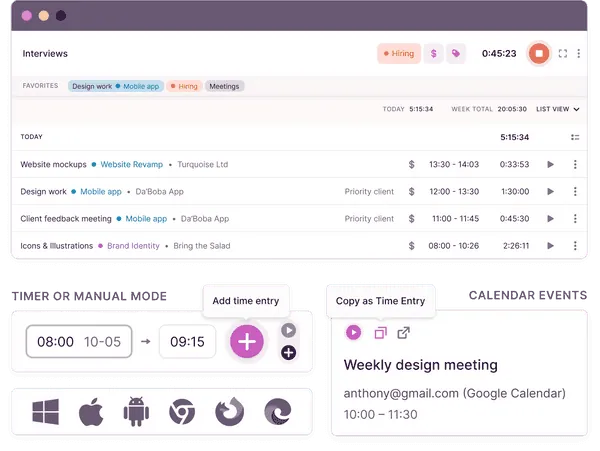
Task: Click the Interviews description field
Action: coord(45,54)
